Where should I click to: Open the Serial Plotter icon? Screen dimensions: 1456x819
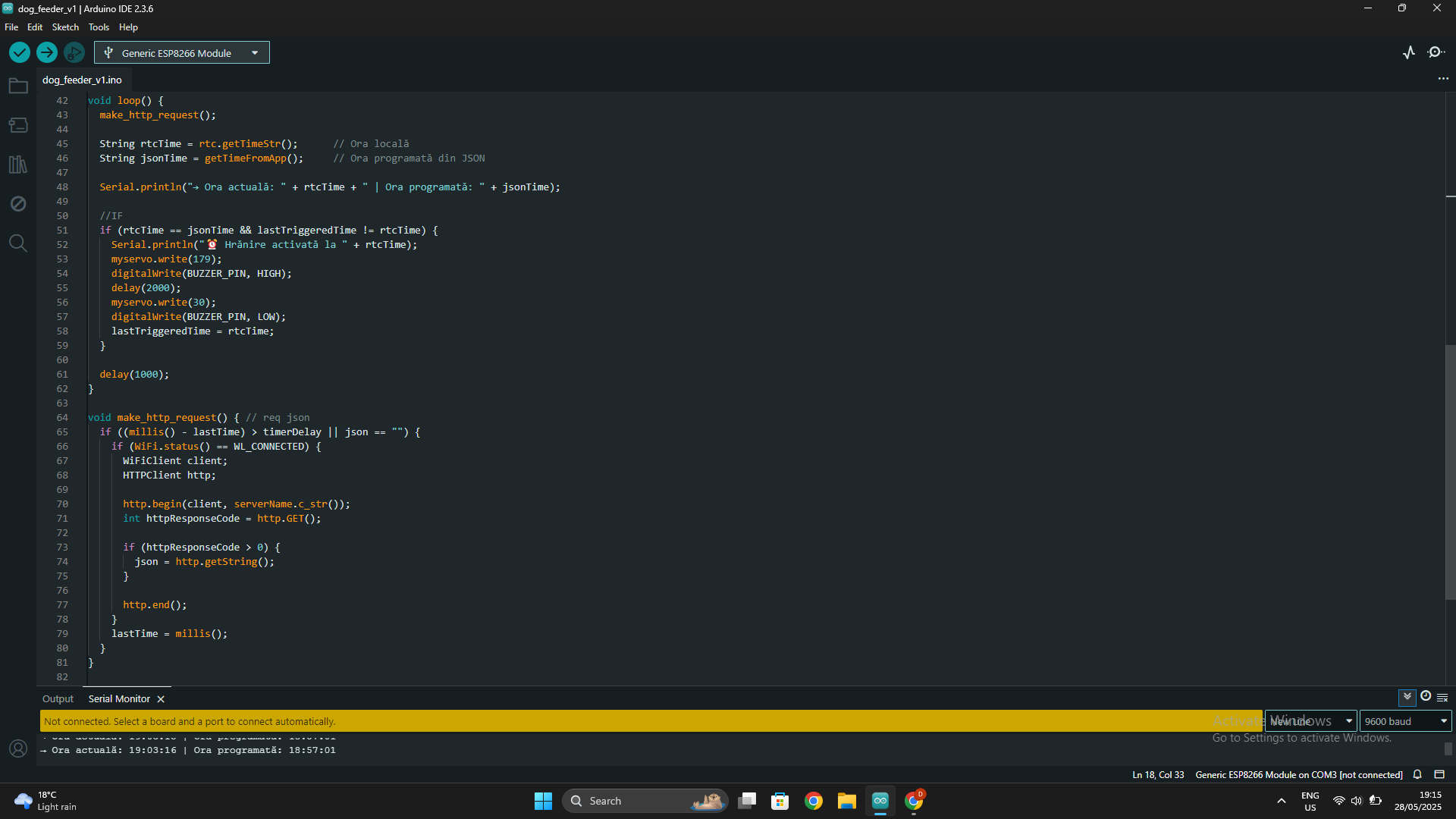click(1409, 52)
